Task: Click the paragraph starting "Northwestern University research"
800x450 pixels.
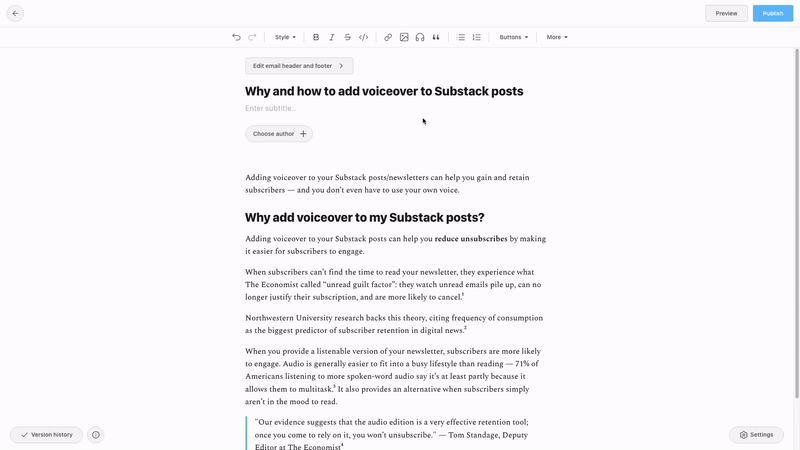Action: pyautogui.click(x=395, y=324)
